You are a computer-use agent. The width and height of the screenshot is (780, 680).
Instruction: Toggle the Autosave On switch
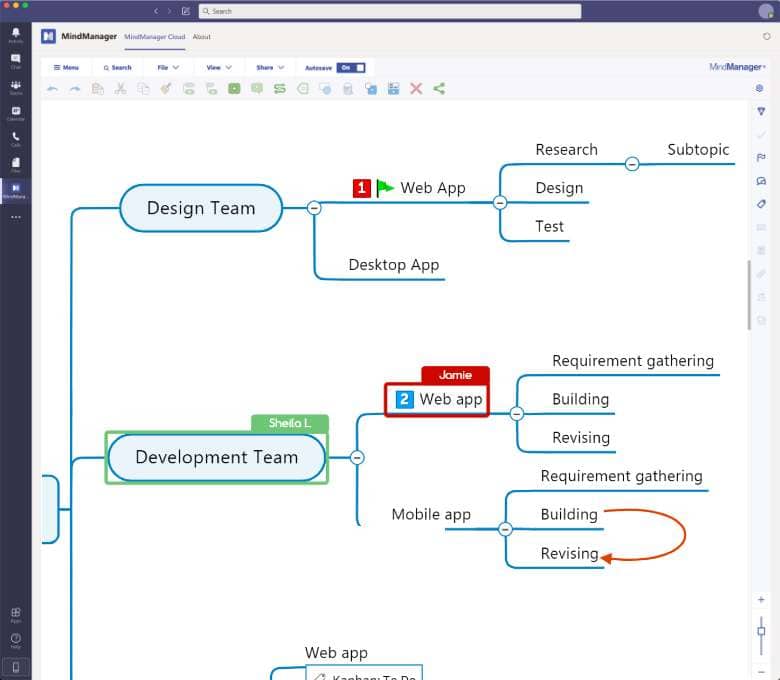tap(351, 68)
